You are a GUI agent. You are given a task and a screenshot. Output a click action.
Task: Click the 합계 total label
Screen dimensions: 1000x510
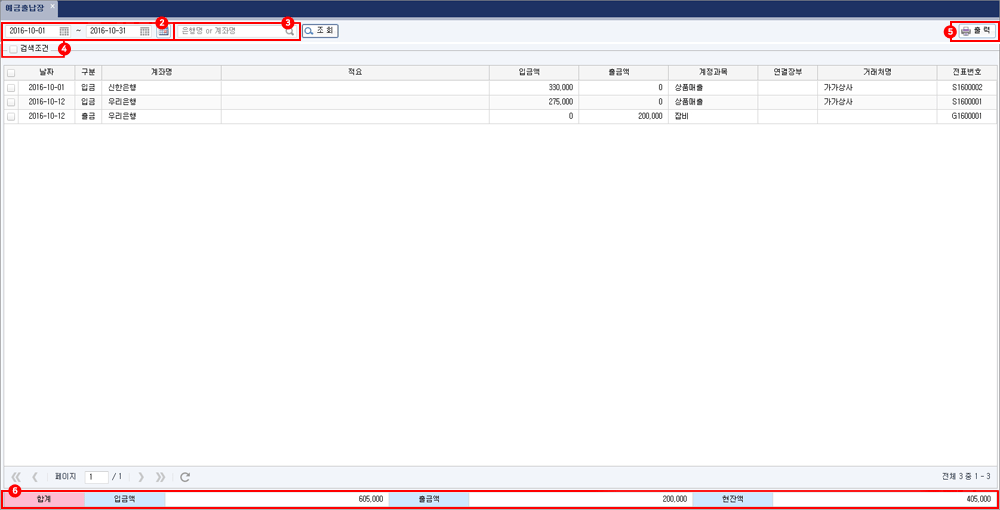point(44,499)
